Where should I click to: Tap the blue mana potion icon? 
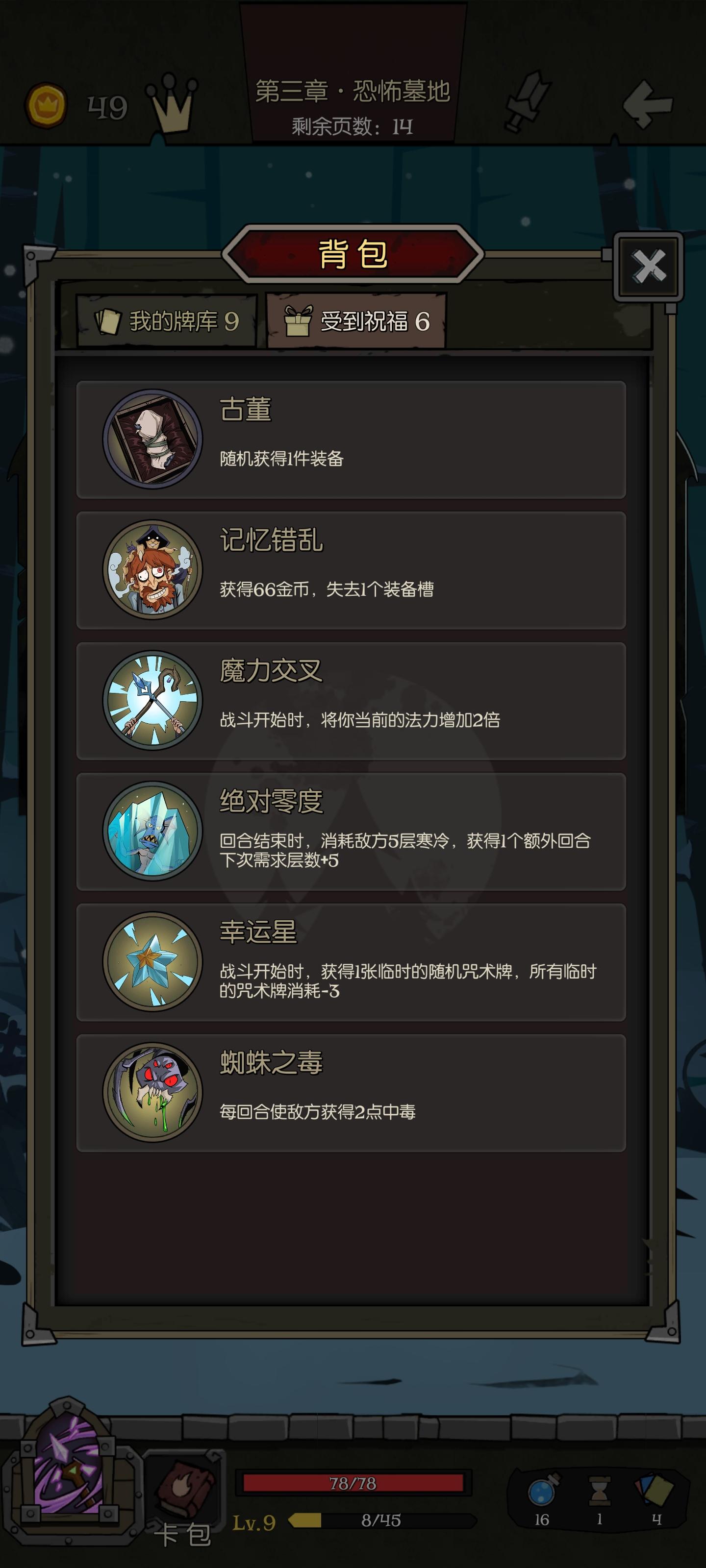(542, 1491)
